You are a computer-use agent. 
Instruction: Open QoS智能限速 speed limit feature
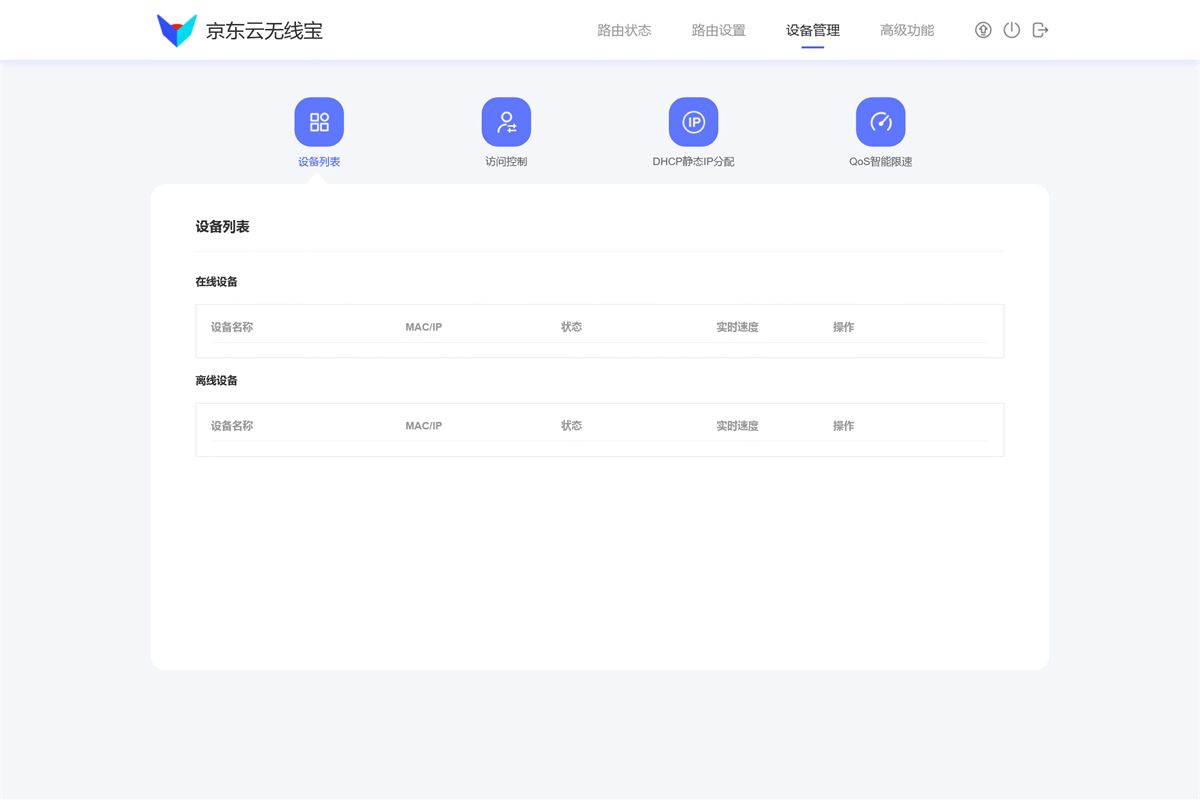(x=881, y=121)
